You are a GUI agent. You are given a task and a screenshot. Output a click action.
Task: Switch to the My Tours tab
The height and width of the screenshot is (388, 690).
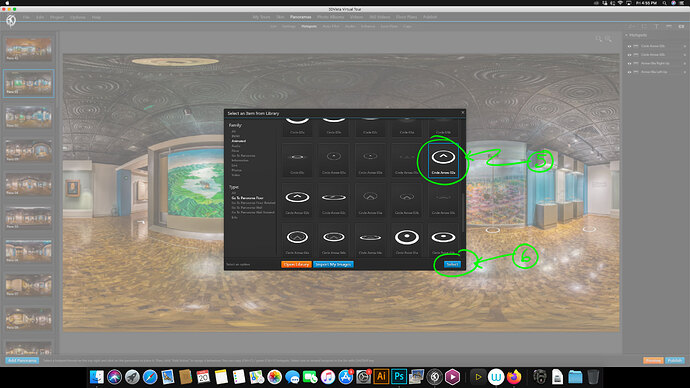(261, 17)
